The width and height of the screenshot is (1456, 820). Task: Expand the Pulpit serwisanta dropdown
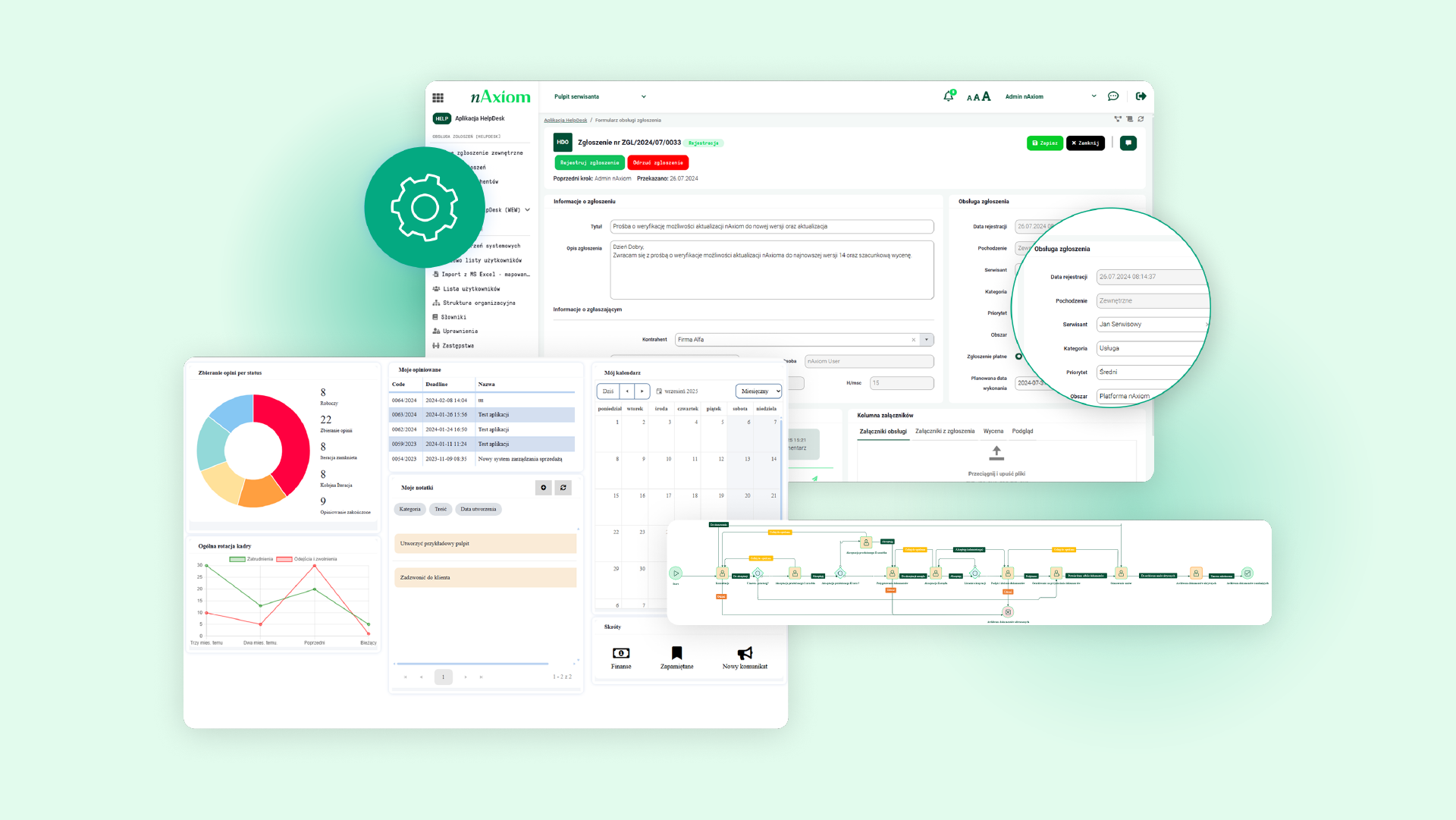[643, 97]
